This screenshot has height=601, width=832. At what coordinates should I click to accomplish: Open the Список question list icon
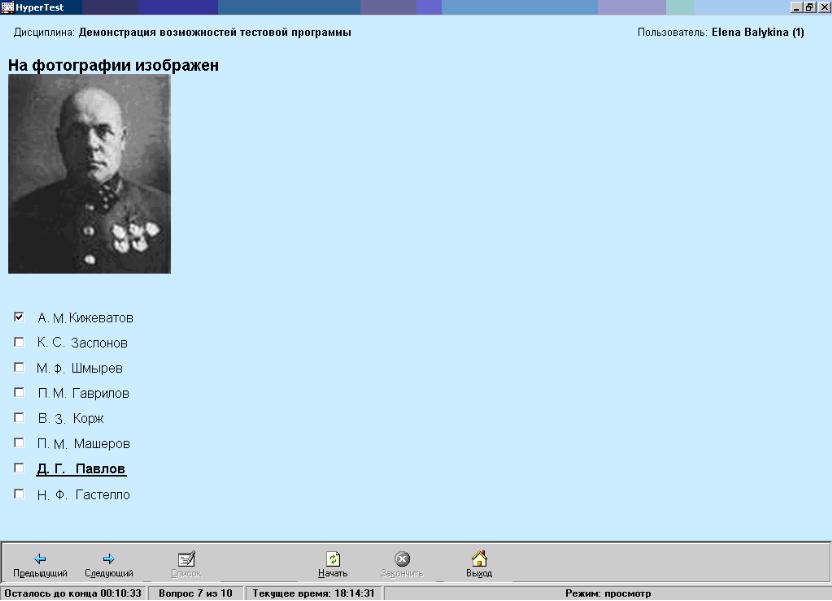[186, 559]
